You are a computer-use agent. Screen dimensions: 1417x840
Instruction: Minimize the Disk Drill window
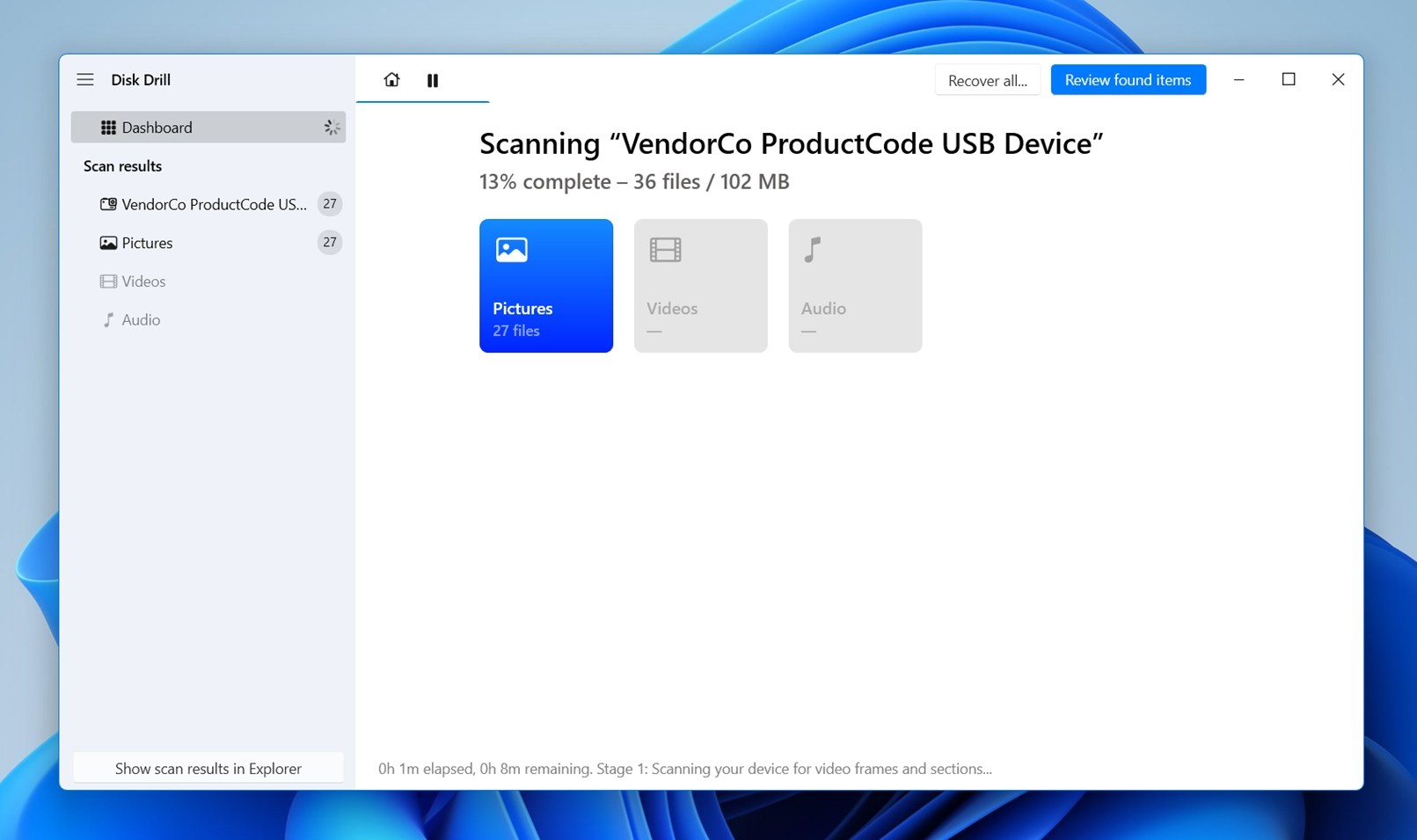(1238, 80)
